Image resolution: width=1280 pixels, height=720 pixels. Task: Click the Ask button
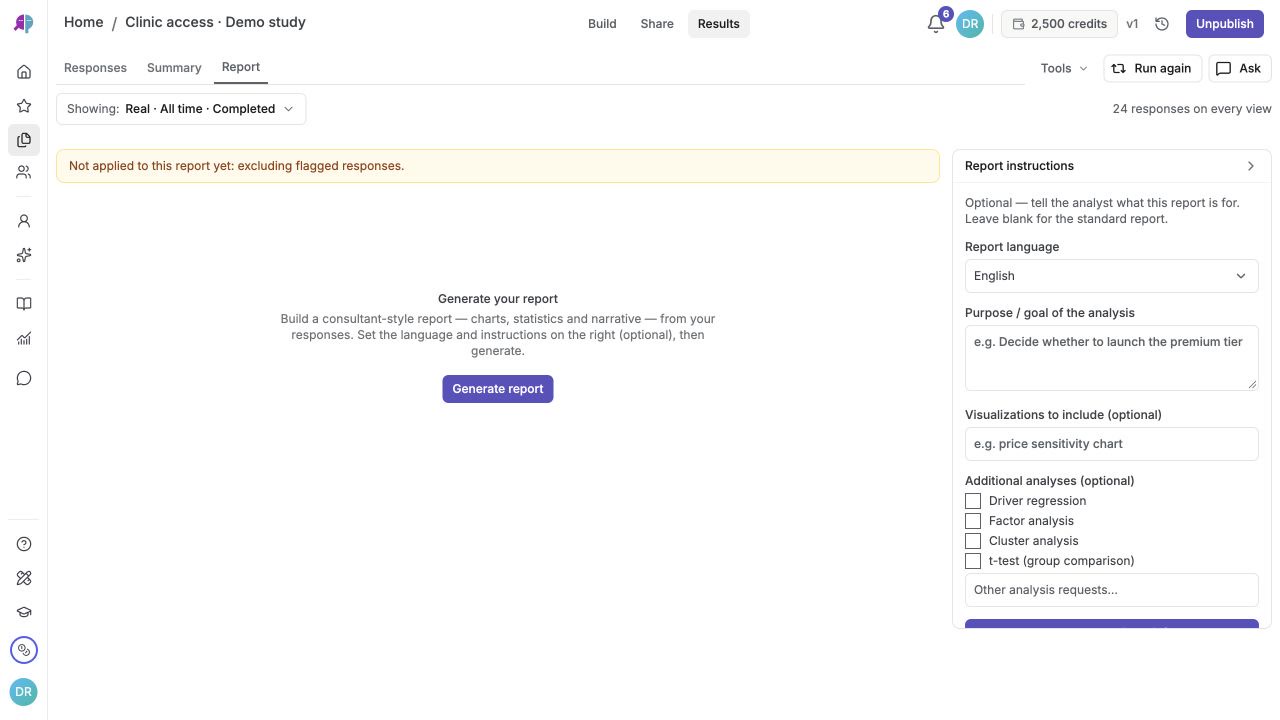(1240, 68)
